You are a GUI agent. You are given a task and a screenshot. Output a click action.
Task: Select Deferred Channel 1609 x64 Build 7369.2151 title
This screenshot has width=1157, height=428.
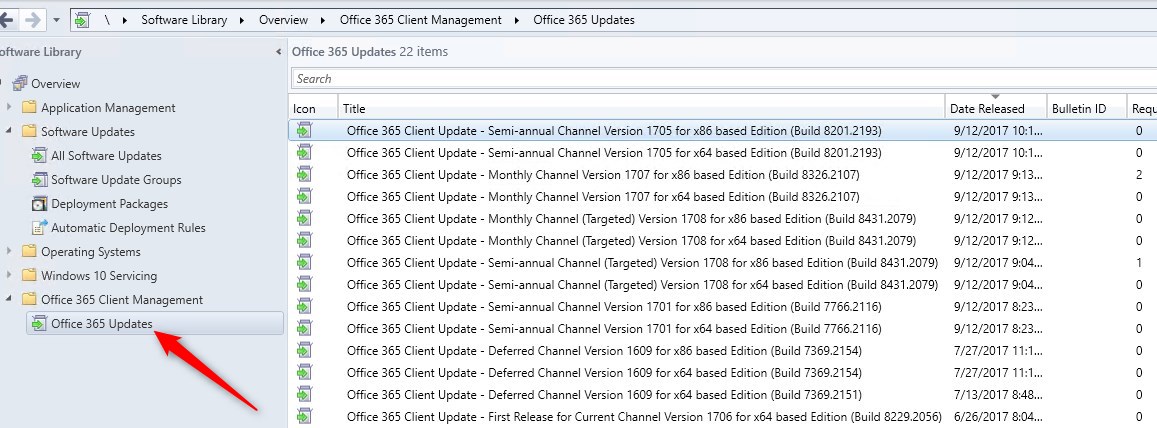coord(604,394)
